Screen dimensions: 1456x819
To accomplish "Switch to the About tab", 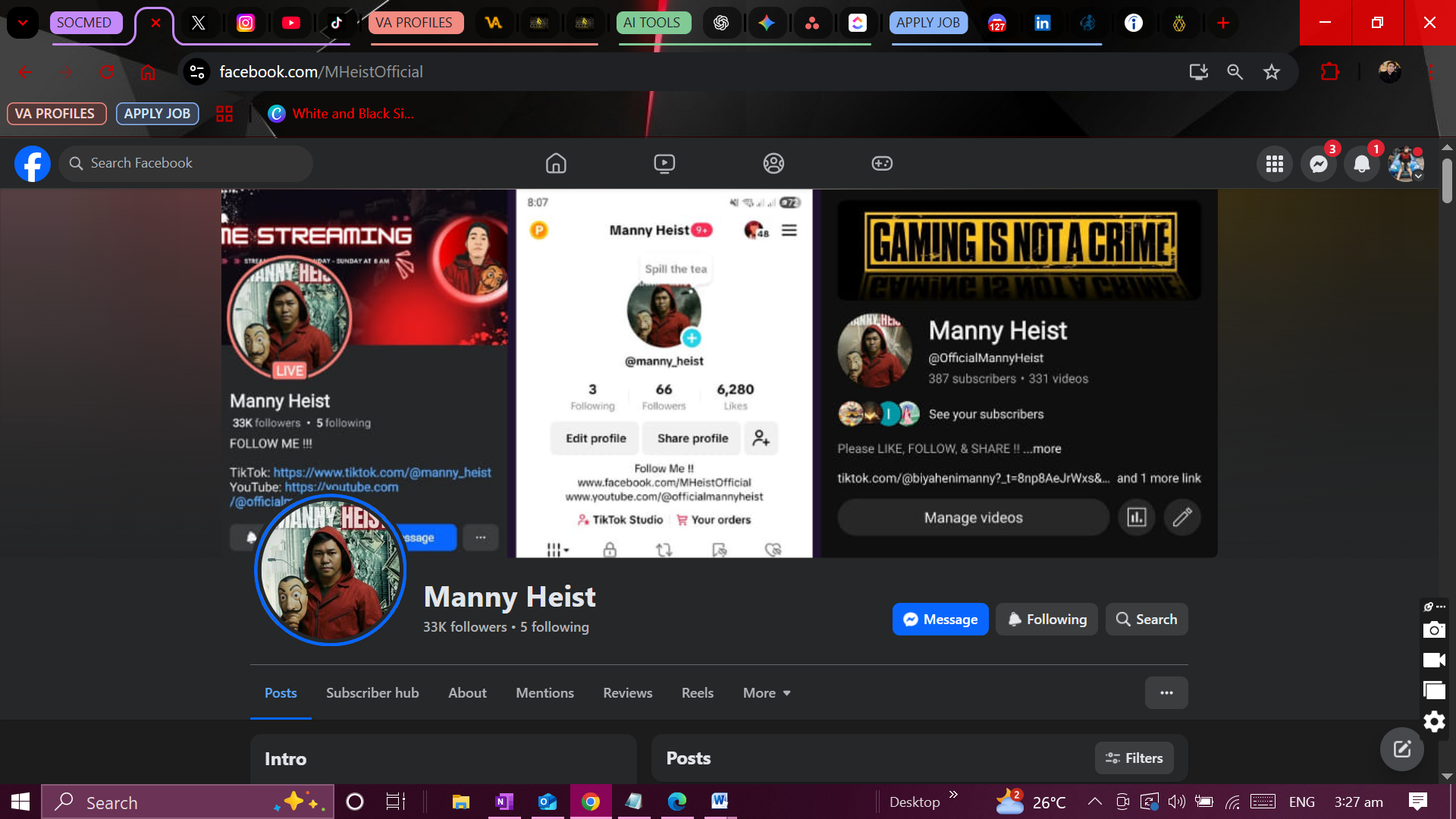I will 467,693.
